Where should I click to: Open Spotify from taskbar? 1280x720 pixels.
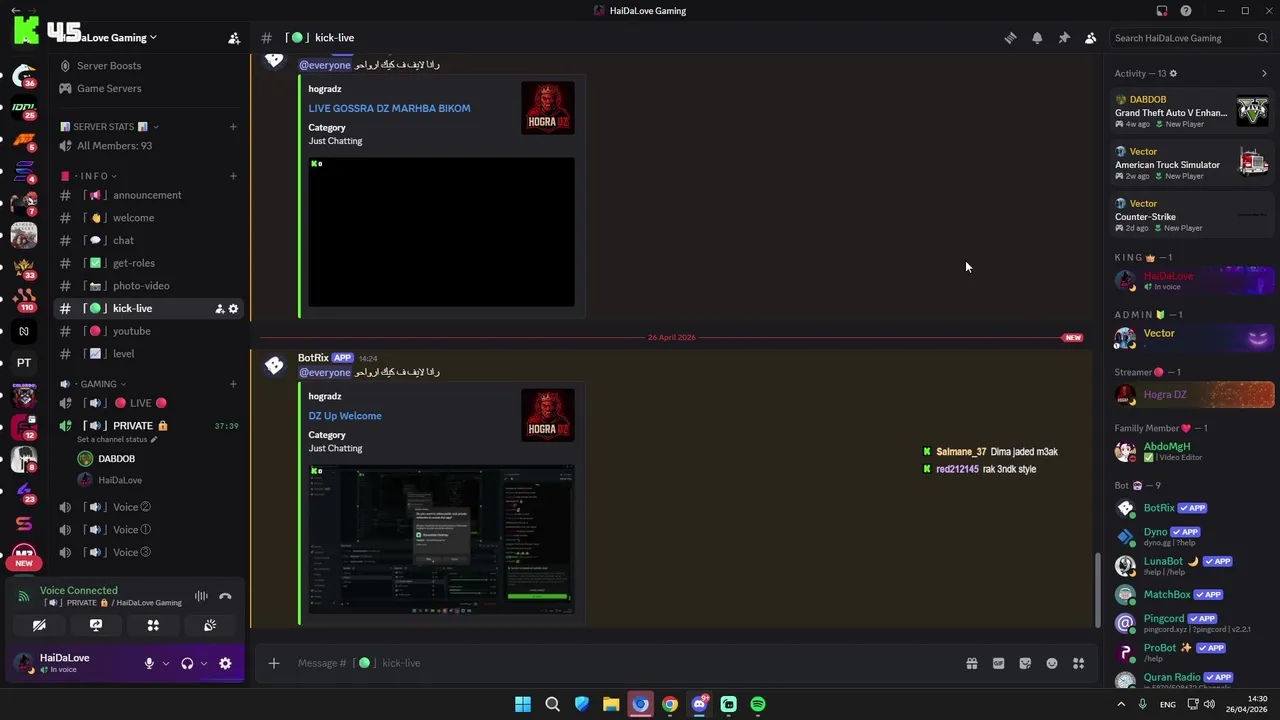coord(758,705)
